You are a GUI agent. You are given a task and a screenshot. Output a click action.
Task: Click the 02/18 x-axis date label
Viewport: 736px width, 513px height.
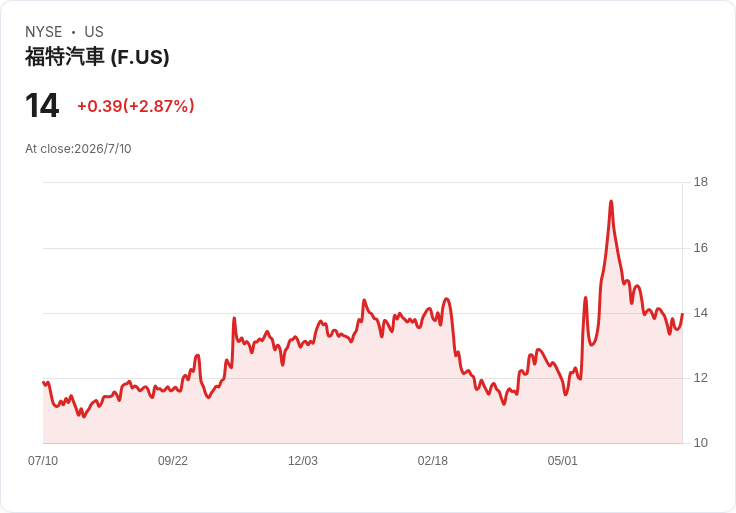click(432, 461)
